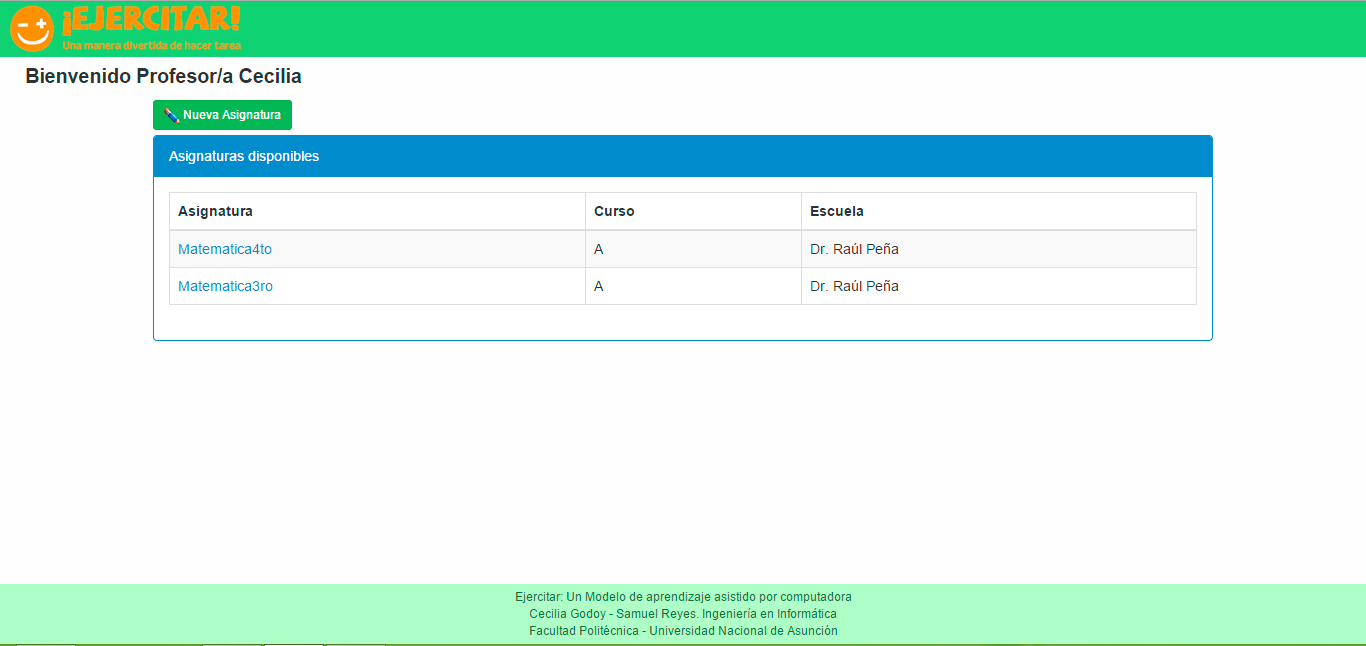Viewport: 1366px width, 646px height.
Task: Click the Curso column header
Action: pyautogui.click(x=614, y=211)
